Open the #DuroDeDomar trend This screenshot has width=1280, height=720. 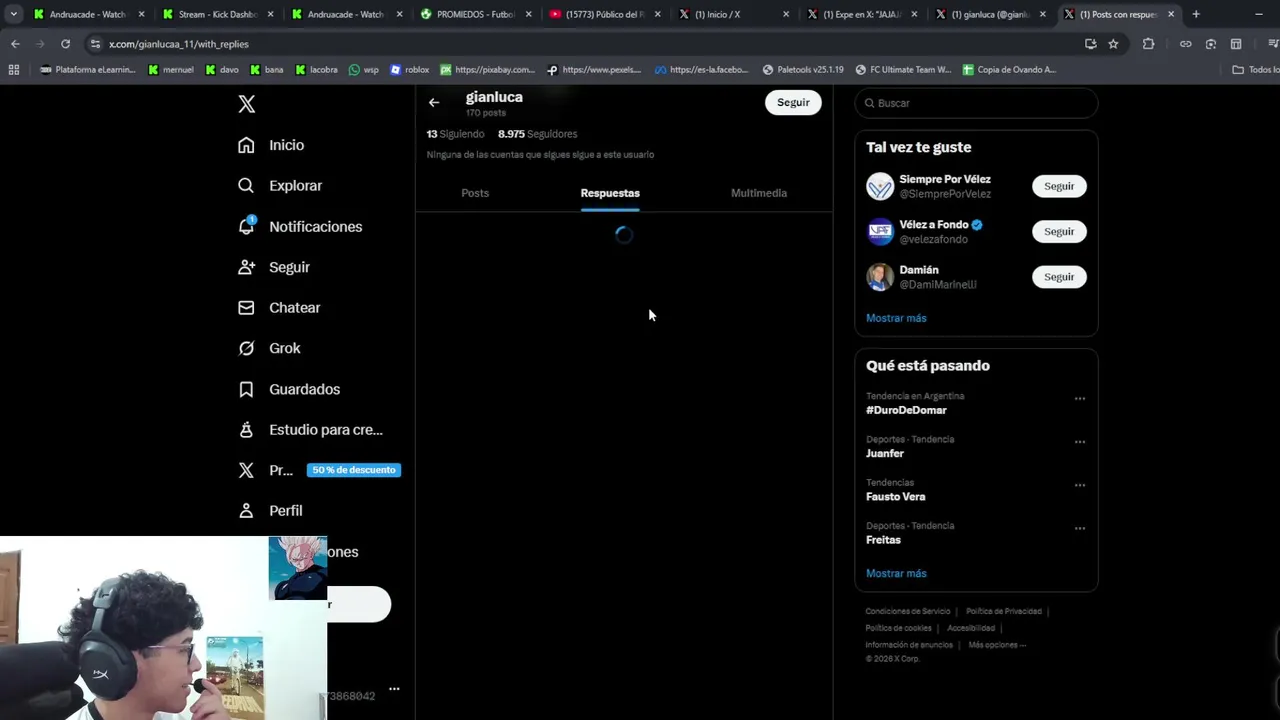(906, 410)
